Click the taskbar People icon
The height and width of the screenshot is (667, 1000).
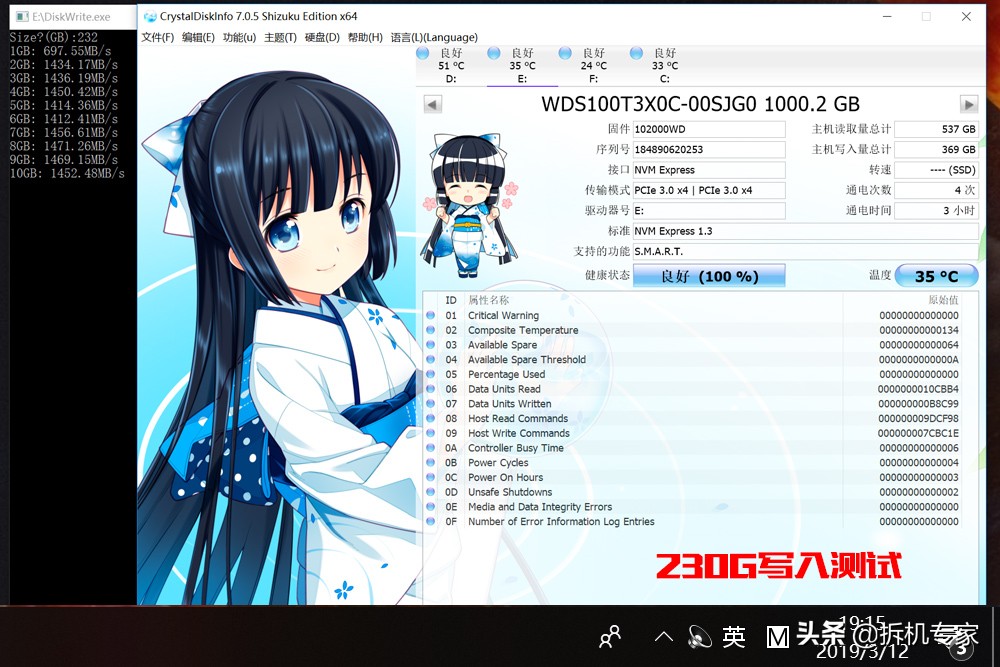coord(609,635)
